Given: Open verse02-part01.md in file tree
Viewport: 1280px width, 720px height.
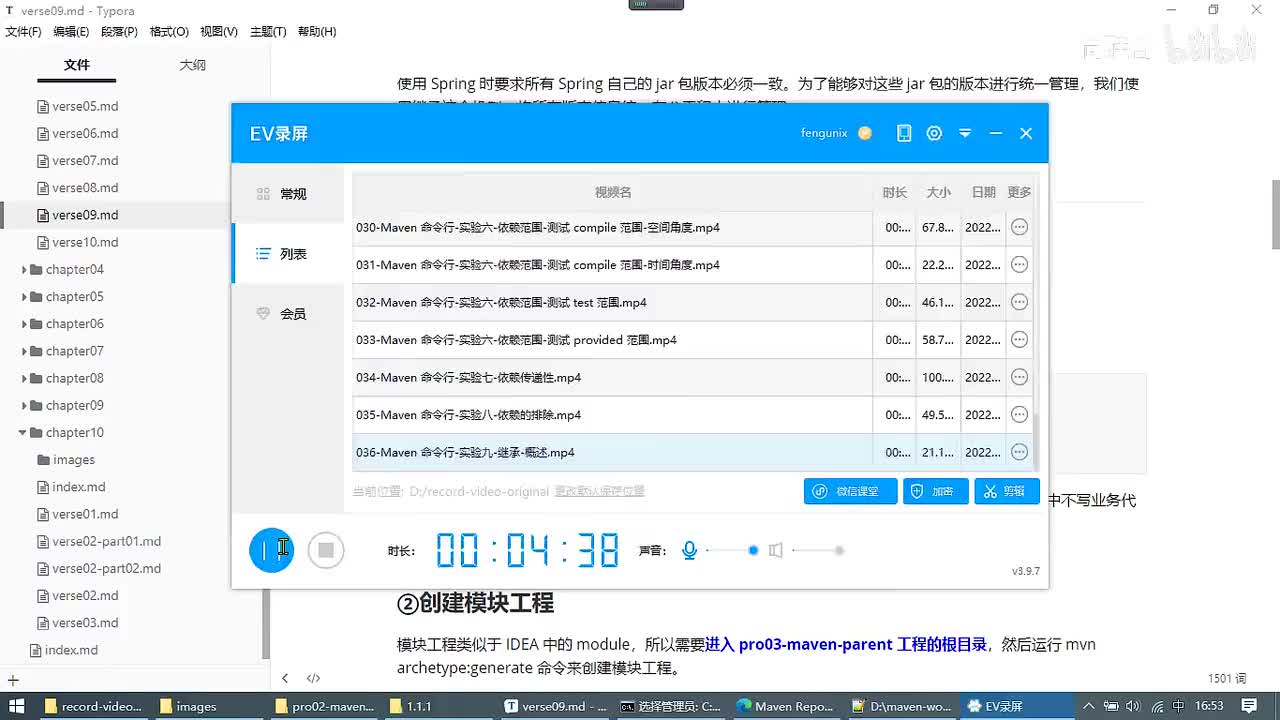Looking at the screenshot, I should pyautogui.click(x=99, y=541).
